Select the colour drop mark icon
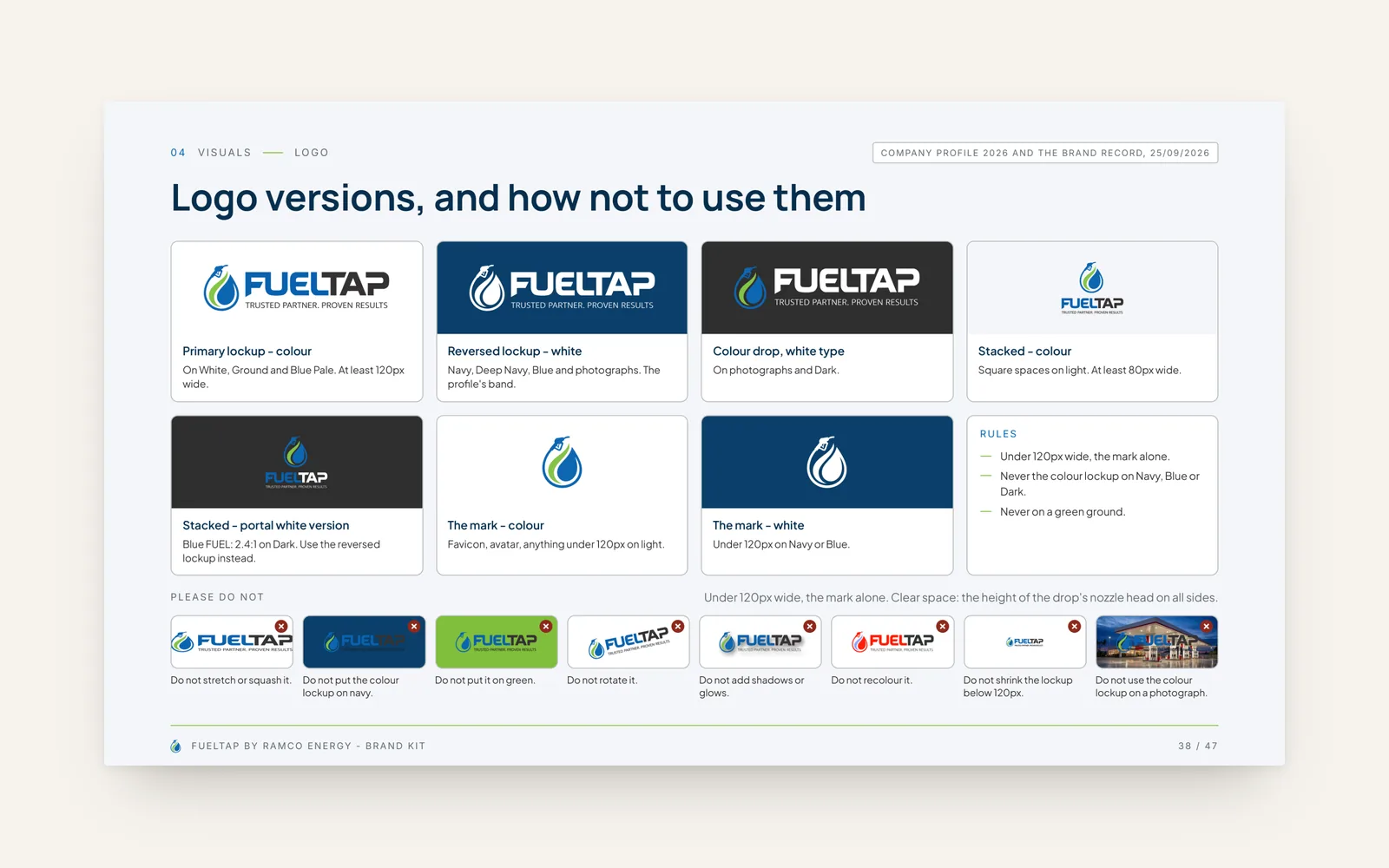Viewport: 1389px width, 868px height. [562, 462]
